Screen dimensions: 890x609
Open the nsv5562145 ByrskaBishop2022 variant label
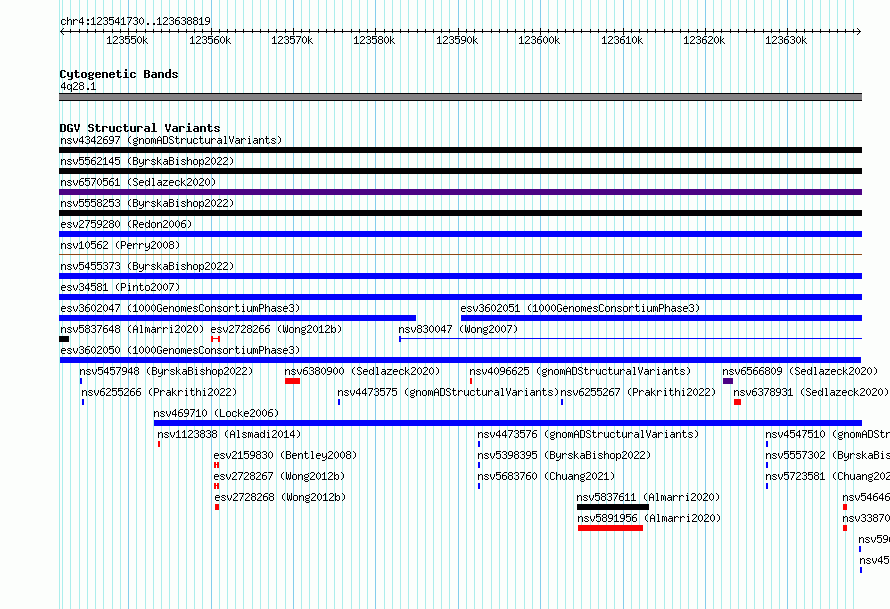pos(147,161)
